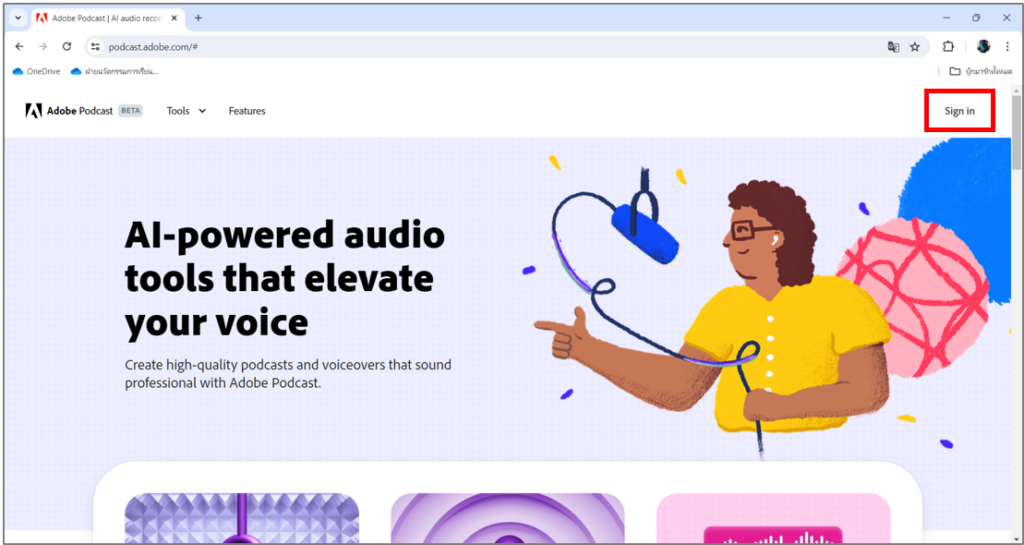This screenshot has height=545, width=1024.
Task: Reload the page with the refresh icon
Action: (67, 46)
